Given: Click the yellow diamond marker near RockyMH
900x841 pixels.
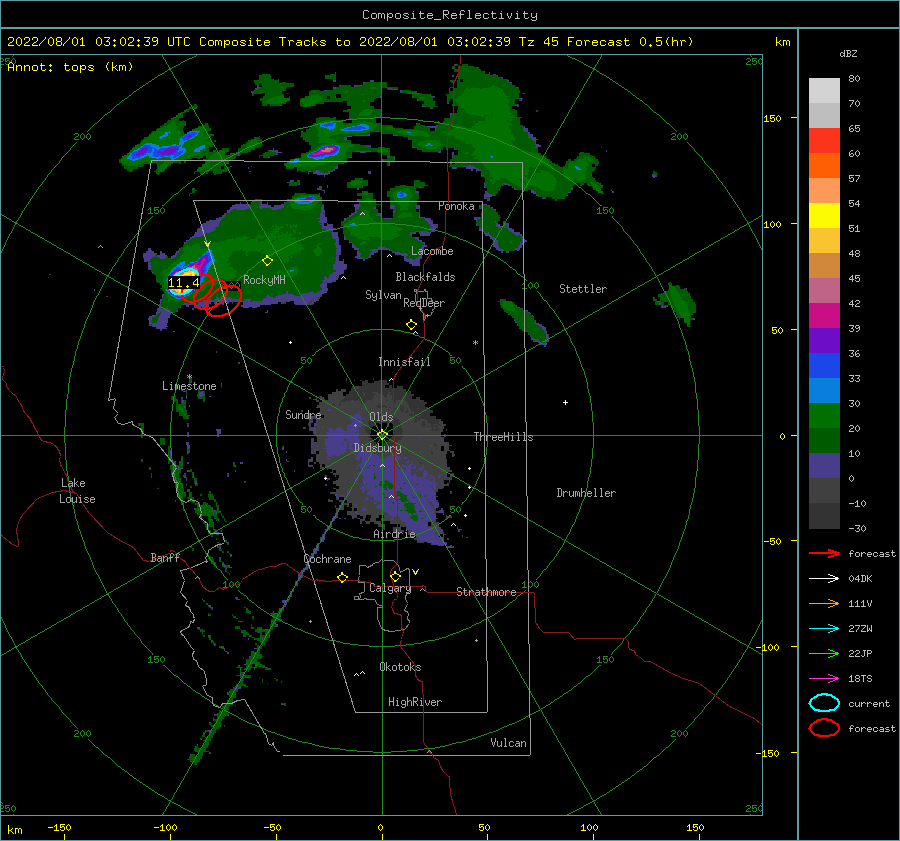Looking at the screenshot, I should 267,261.
